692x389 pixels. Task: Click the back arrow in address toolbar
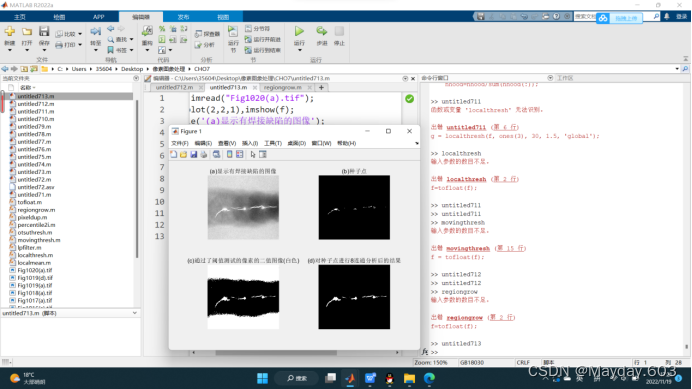[x=5, y=69]
